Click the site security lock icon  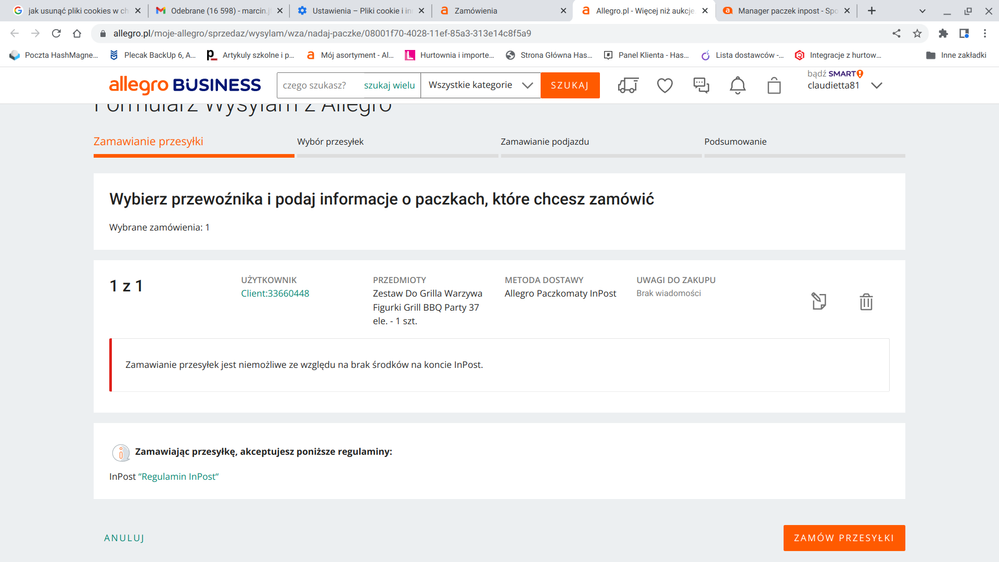103,33
